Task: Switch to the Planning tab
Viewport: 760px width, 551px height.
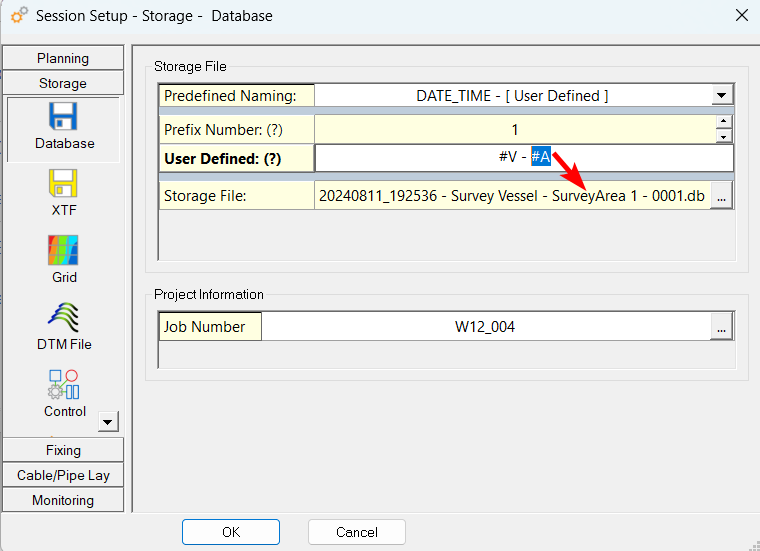Action: click(x=63, y=58)
